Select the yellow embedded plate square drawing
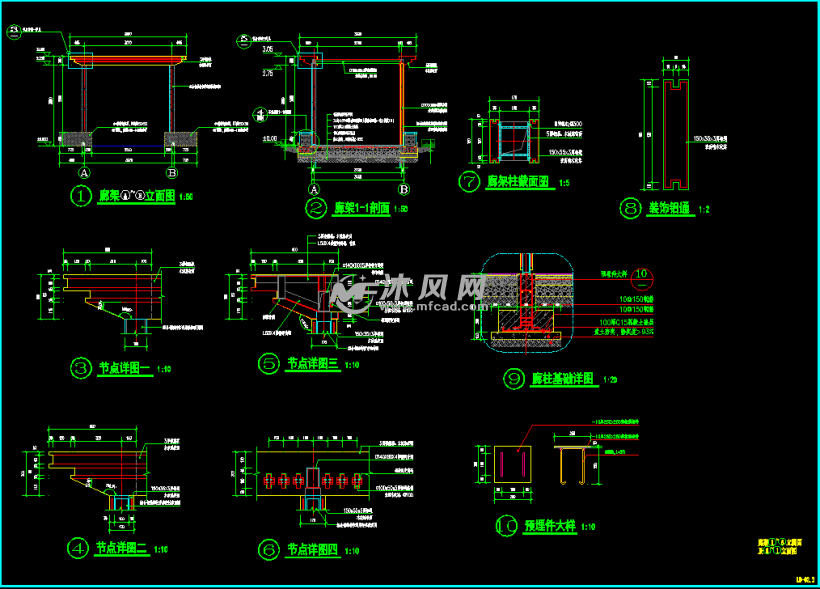The width and height of the screenshot is (820, 589). click(512, 465)
